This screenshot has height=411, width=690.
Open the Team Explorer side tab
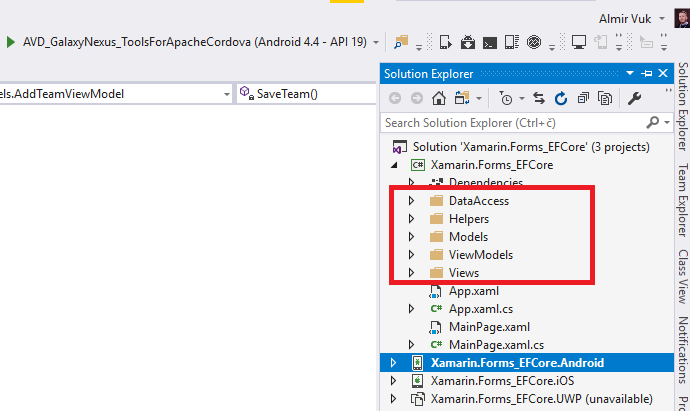click(x=683, y=200)
